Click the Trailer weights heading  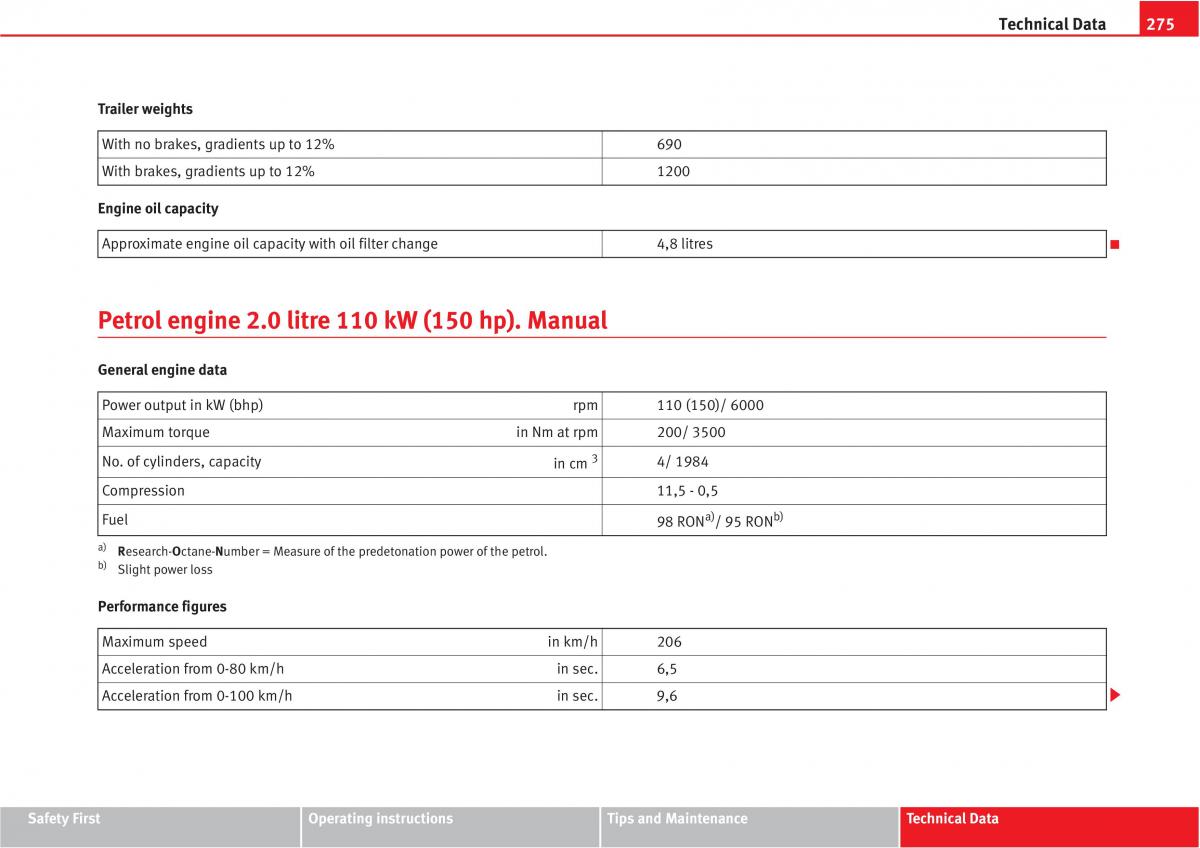pos(145,109)
